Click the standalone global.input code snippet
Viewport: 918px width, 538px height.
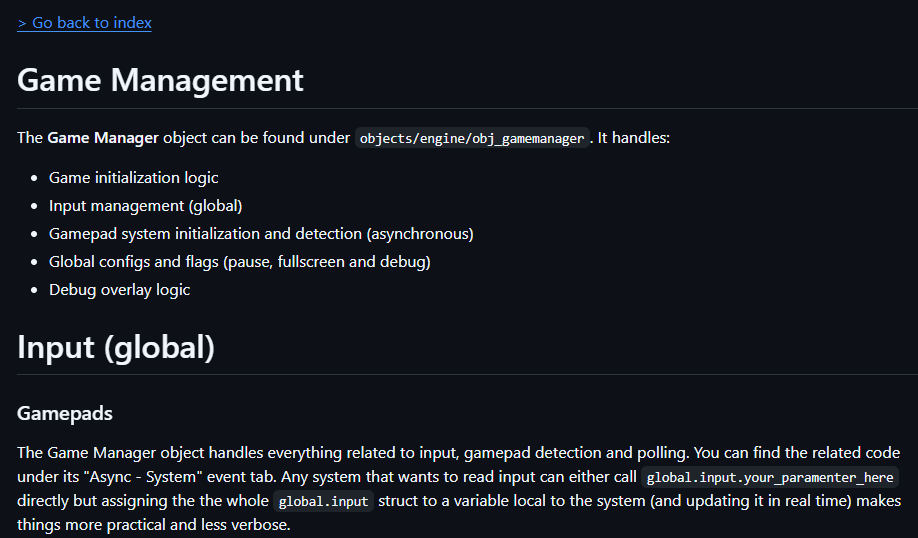323,501
